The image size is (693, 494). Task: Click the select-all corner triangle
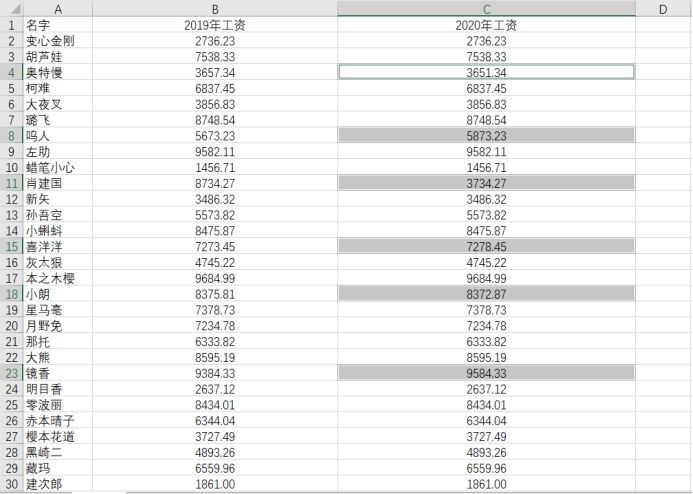click(x=11, y=8)
